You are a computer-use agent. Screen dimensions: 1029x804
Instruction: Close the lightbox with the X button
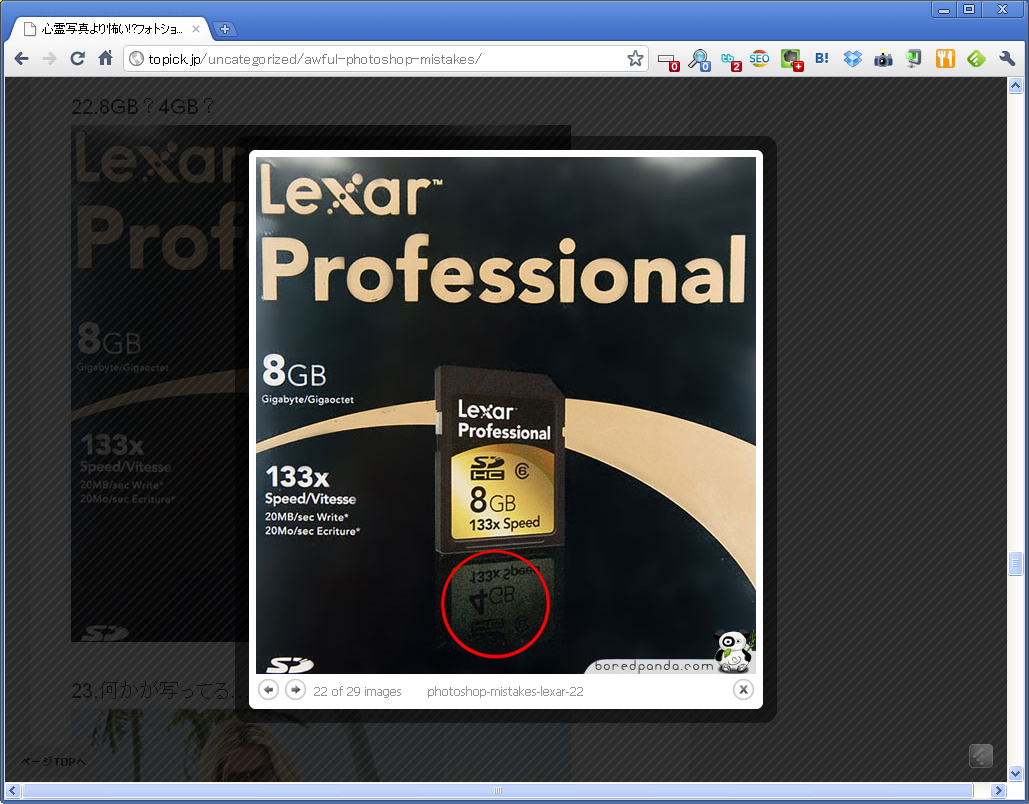(743, 689)
